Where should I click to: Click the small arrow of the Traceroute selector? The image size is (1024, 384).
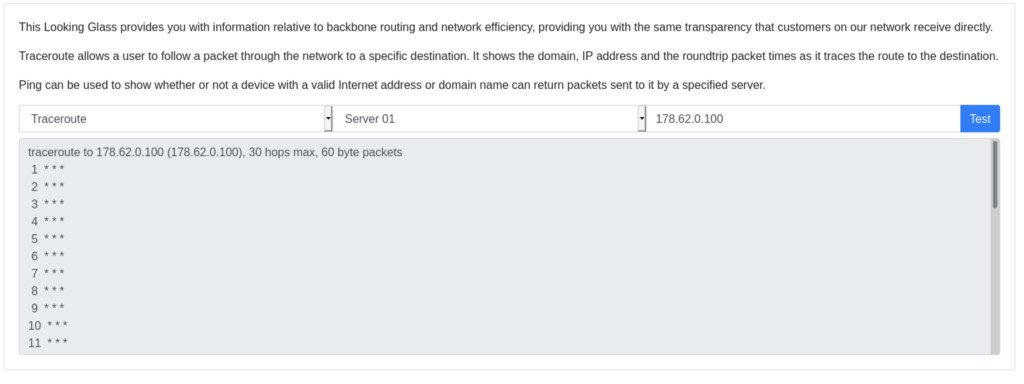pyautogui.click(x=328, y=119)
